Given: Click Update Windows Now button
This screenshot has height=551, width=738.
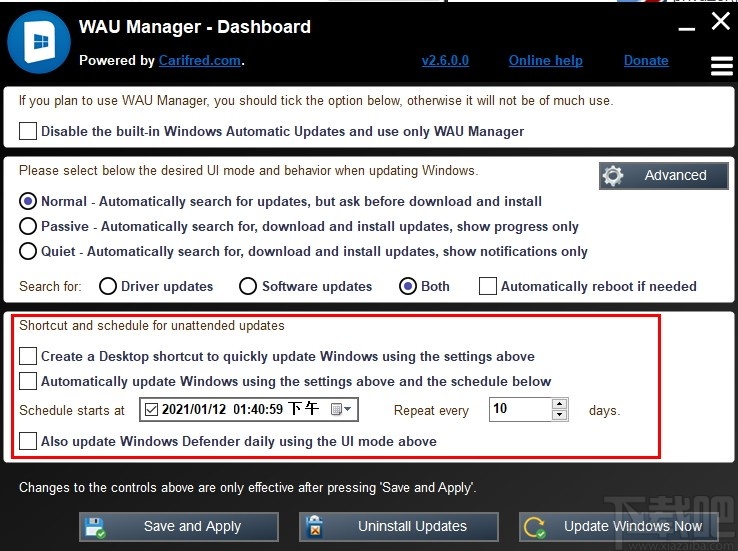Looking at the screenshot, I should 619,527.
